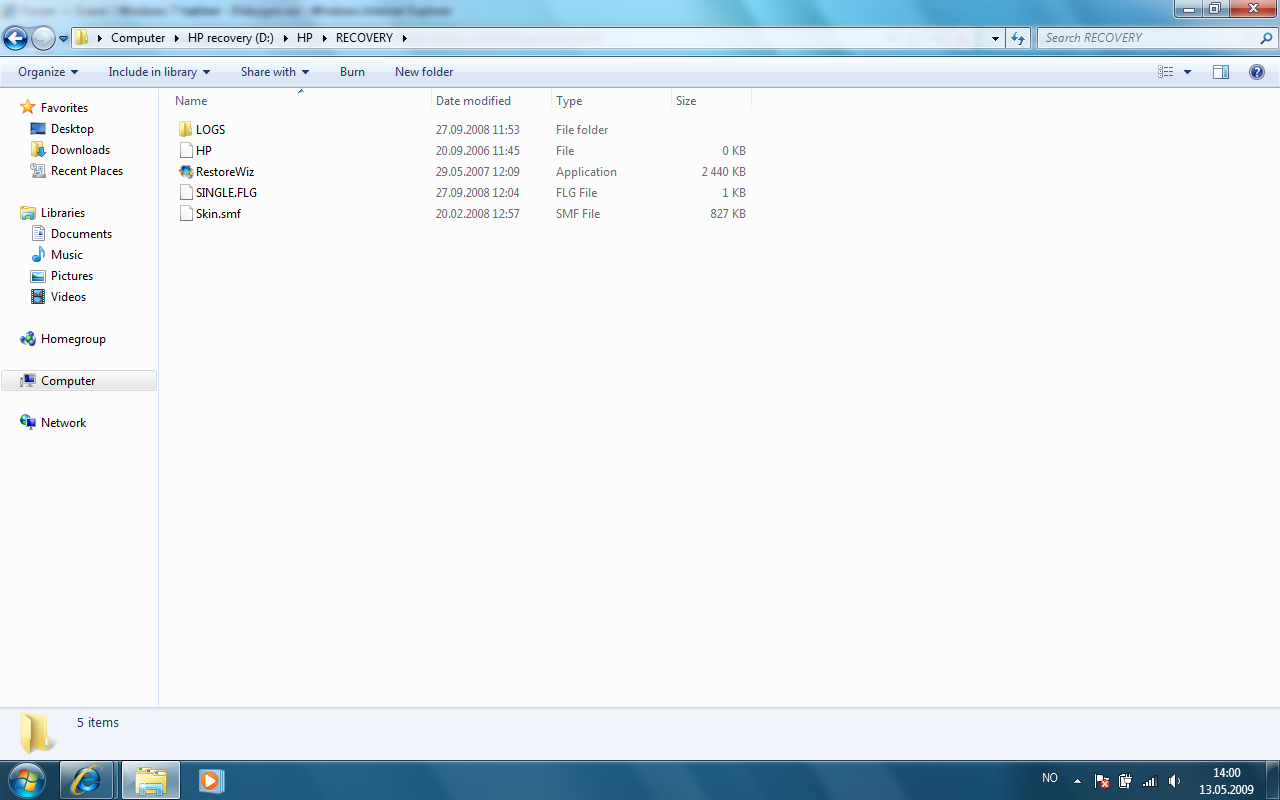Click the HP breadcrumb segment
This screenshot has height=800, width=1280.
(x=305, y=38)
